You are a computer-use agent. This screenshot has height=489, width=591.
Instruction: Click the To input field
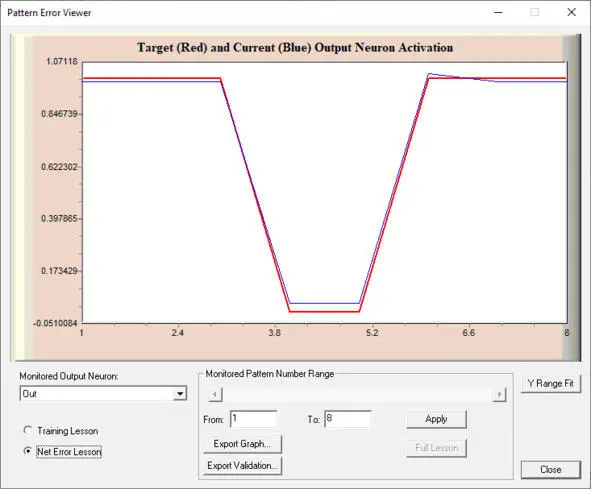(348, 419)
